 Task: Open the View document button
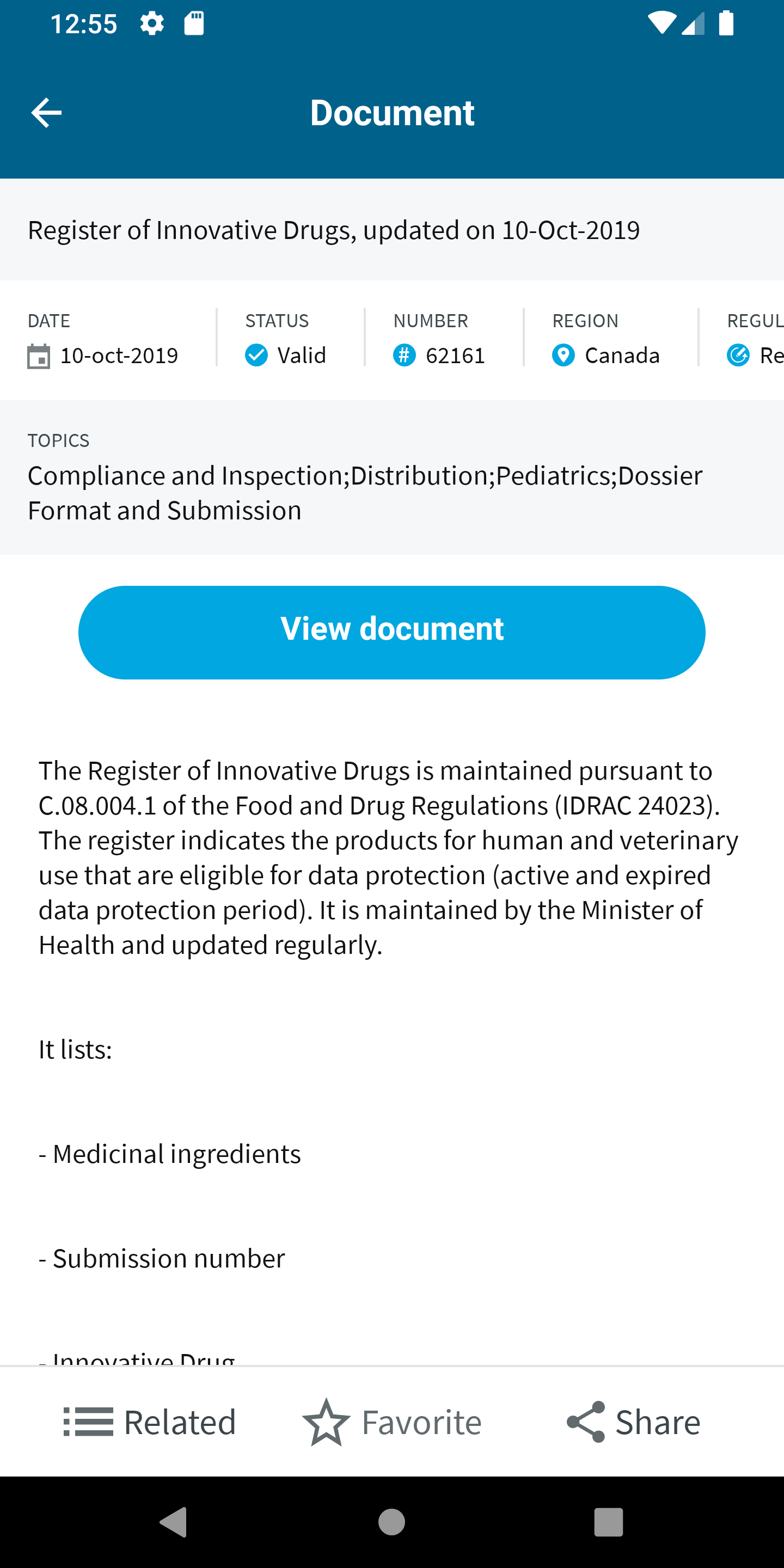coord(392,633)
